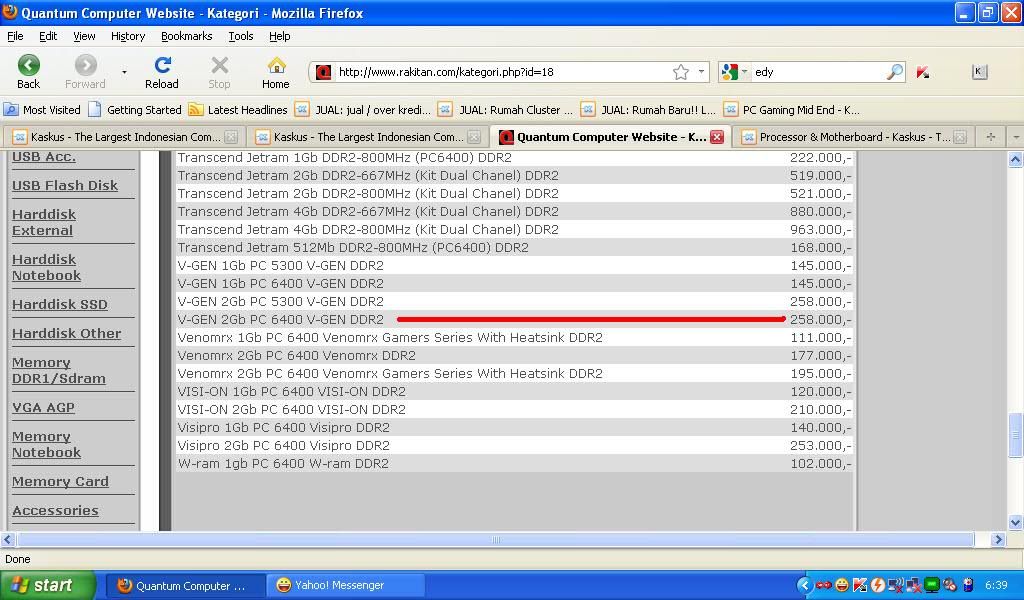Image resolution: width=1024 pixels, height=600 pixels.
Task: Click Yahoo Messenger tray smiley icon
Action: point(842,585)
